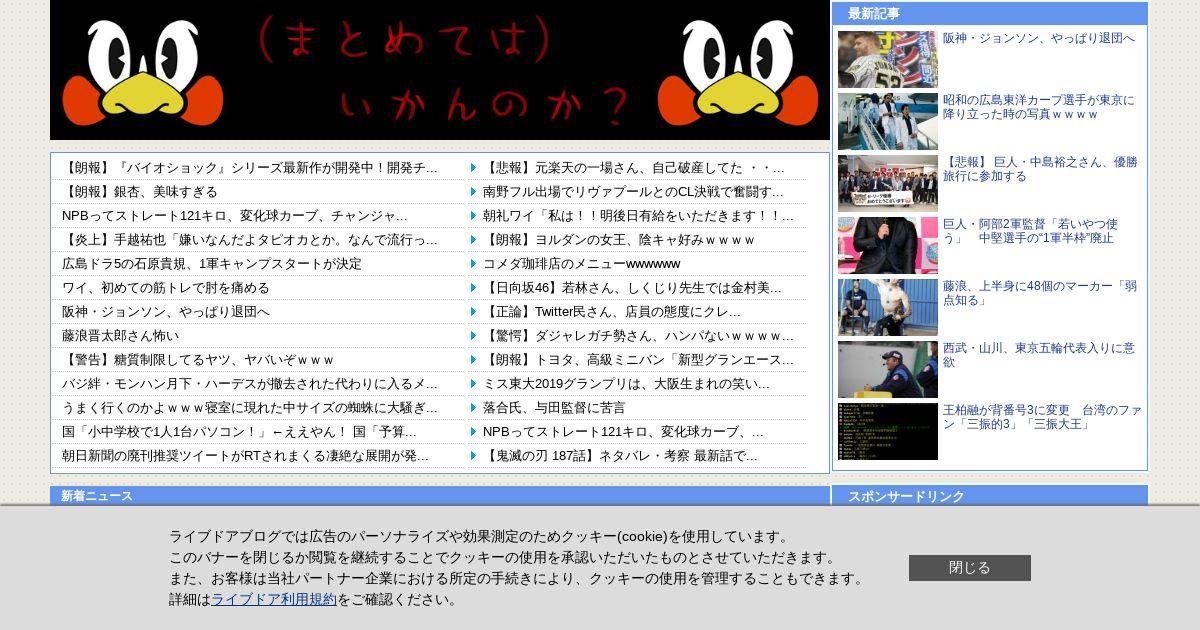The width and height of the screenshot is (1200, 630).
Task: Click arrow bullet beside 【朗報】ヨルダンの女王
Action: (474, 240)
